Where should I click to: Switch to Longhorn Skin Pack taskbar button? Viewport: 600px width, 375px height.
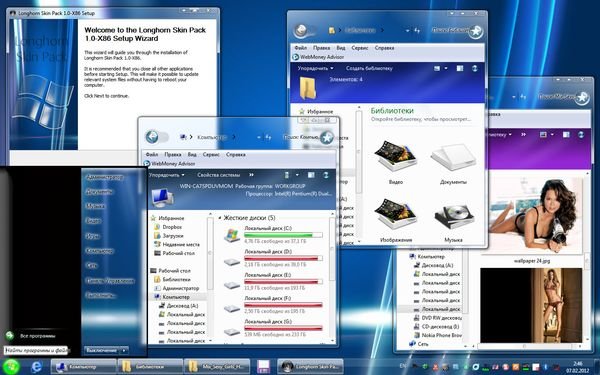pyautogui.click(x=310, y=367)
